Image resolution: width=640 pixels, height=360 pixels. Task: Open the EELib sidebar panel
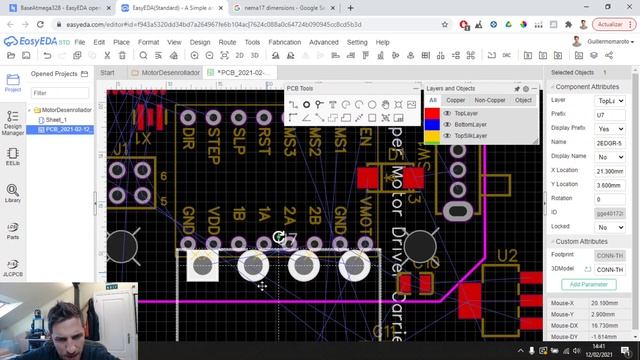point(13,157)
